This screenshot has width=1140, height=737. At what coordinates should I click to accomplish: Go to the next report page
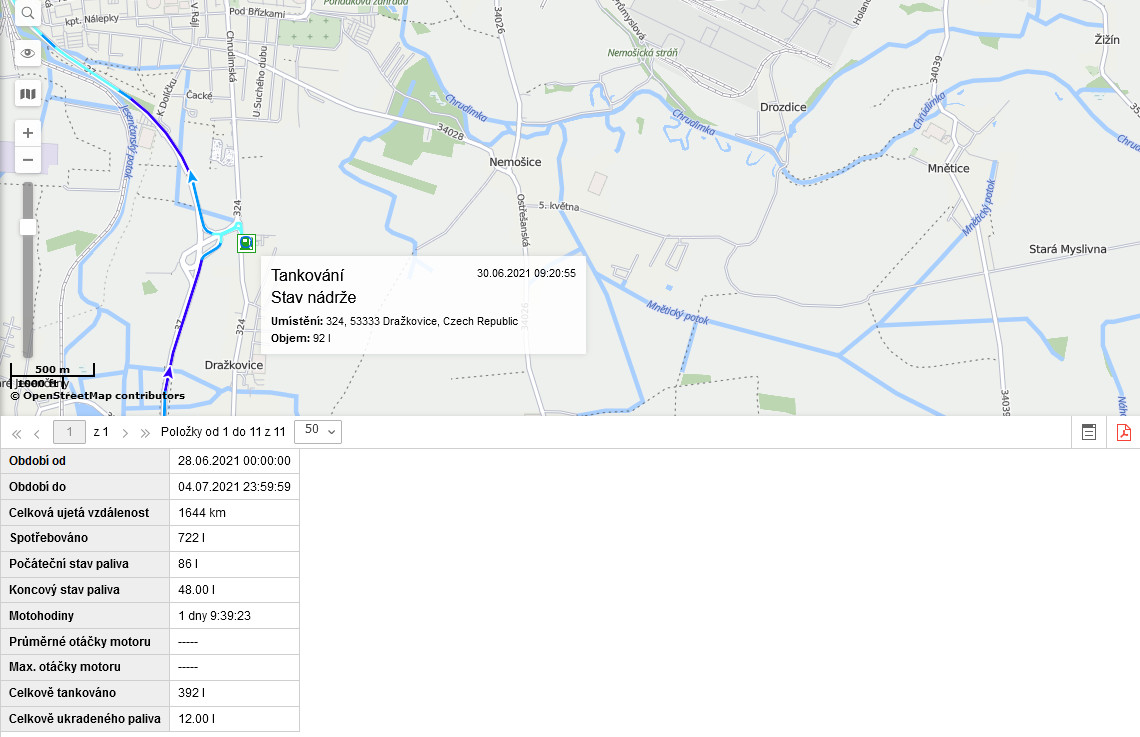point(125,433)
